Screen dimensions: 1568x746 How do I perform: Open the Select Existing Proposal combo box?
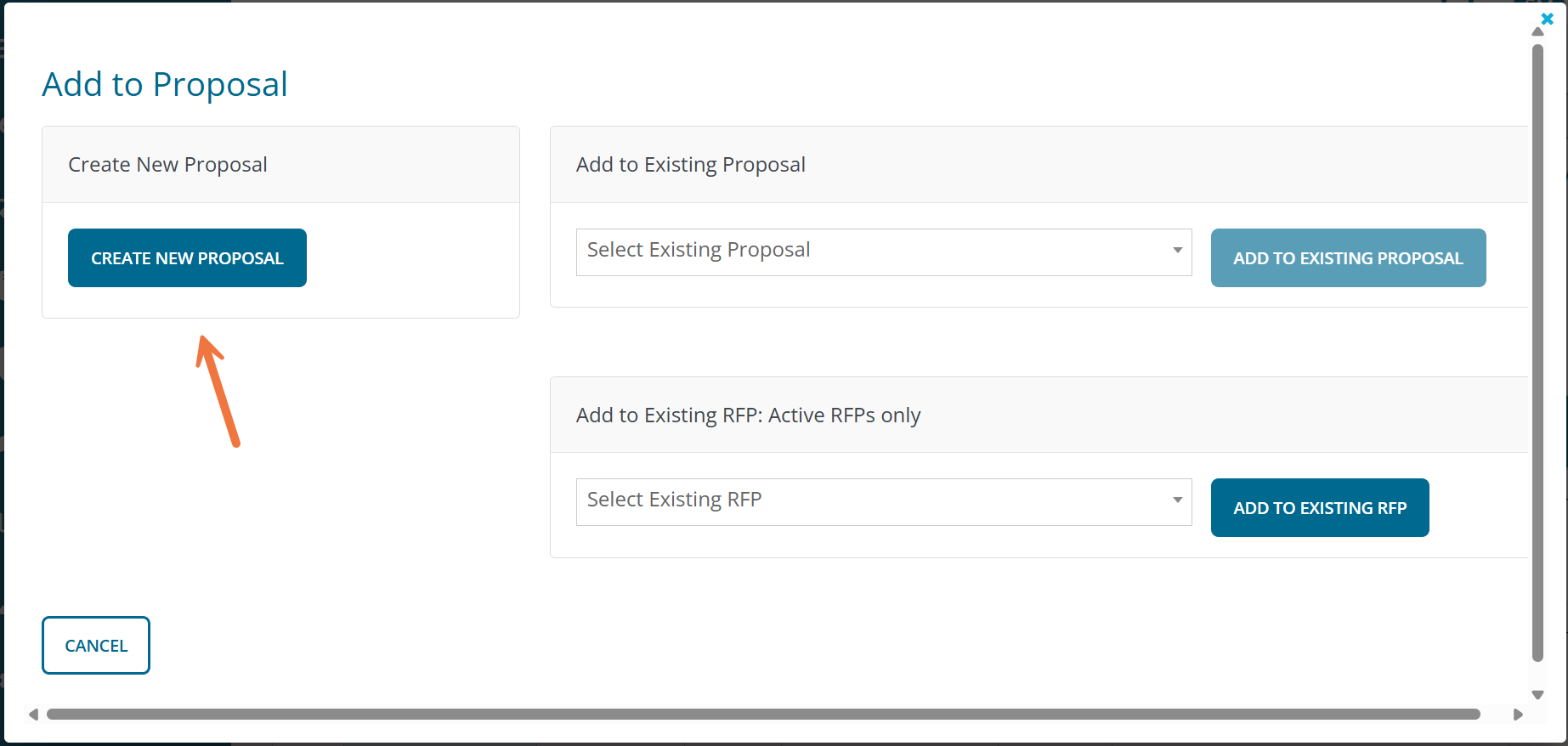coord(875,251)
